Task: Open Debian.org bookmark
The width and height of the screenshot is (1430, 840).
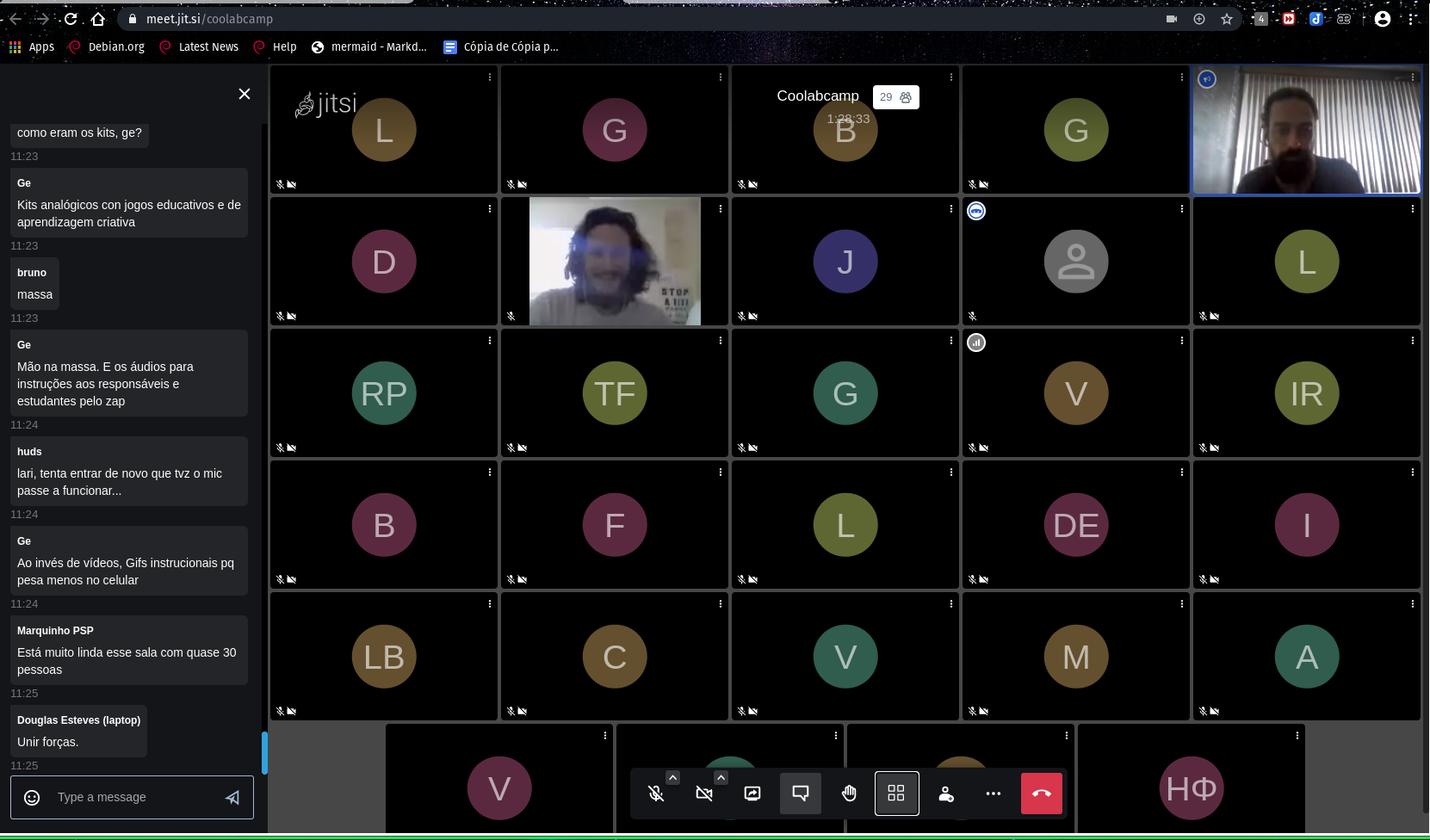Action: pos(107,47)
